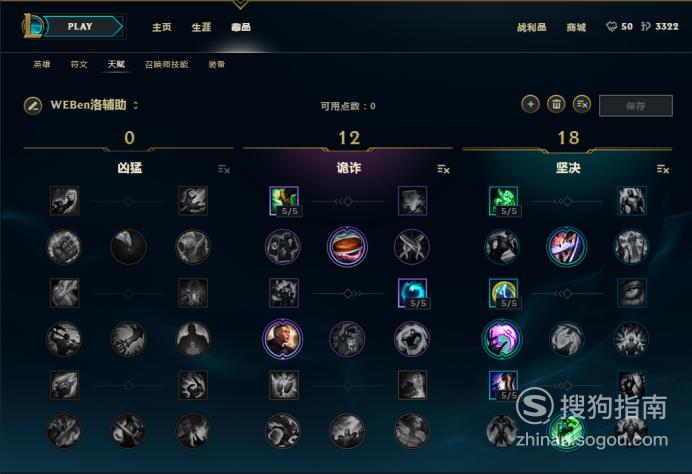Delete mastery page with trash icon

[556, 105]
